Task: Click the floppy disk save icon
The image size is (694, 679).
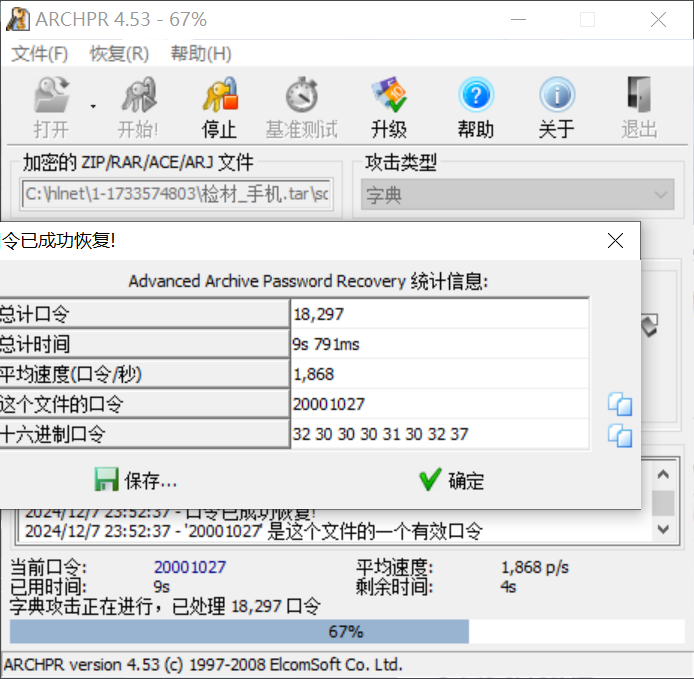Action: (x=106, y=479)
